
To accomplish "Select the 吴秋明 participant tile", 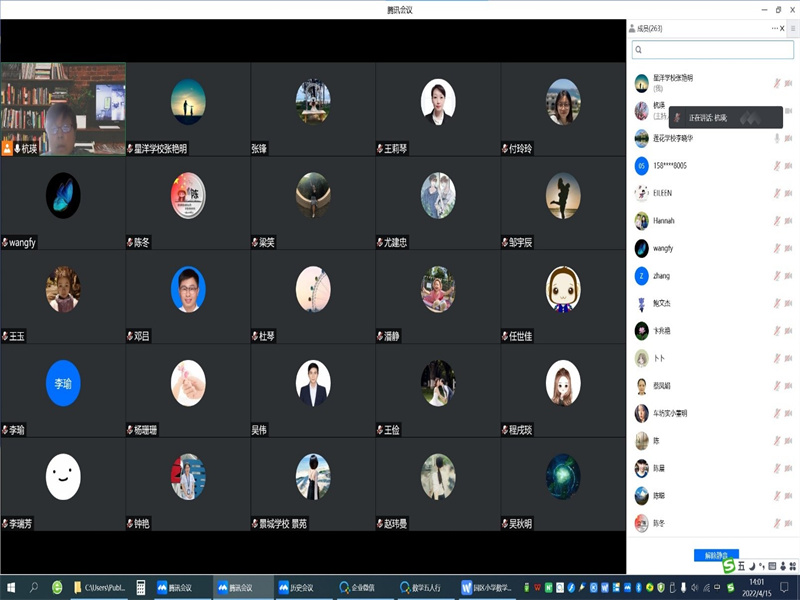I will click(x=563, y=485).
